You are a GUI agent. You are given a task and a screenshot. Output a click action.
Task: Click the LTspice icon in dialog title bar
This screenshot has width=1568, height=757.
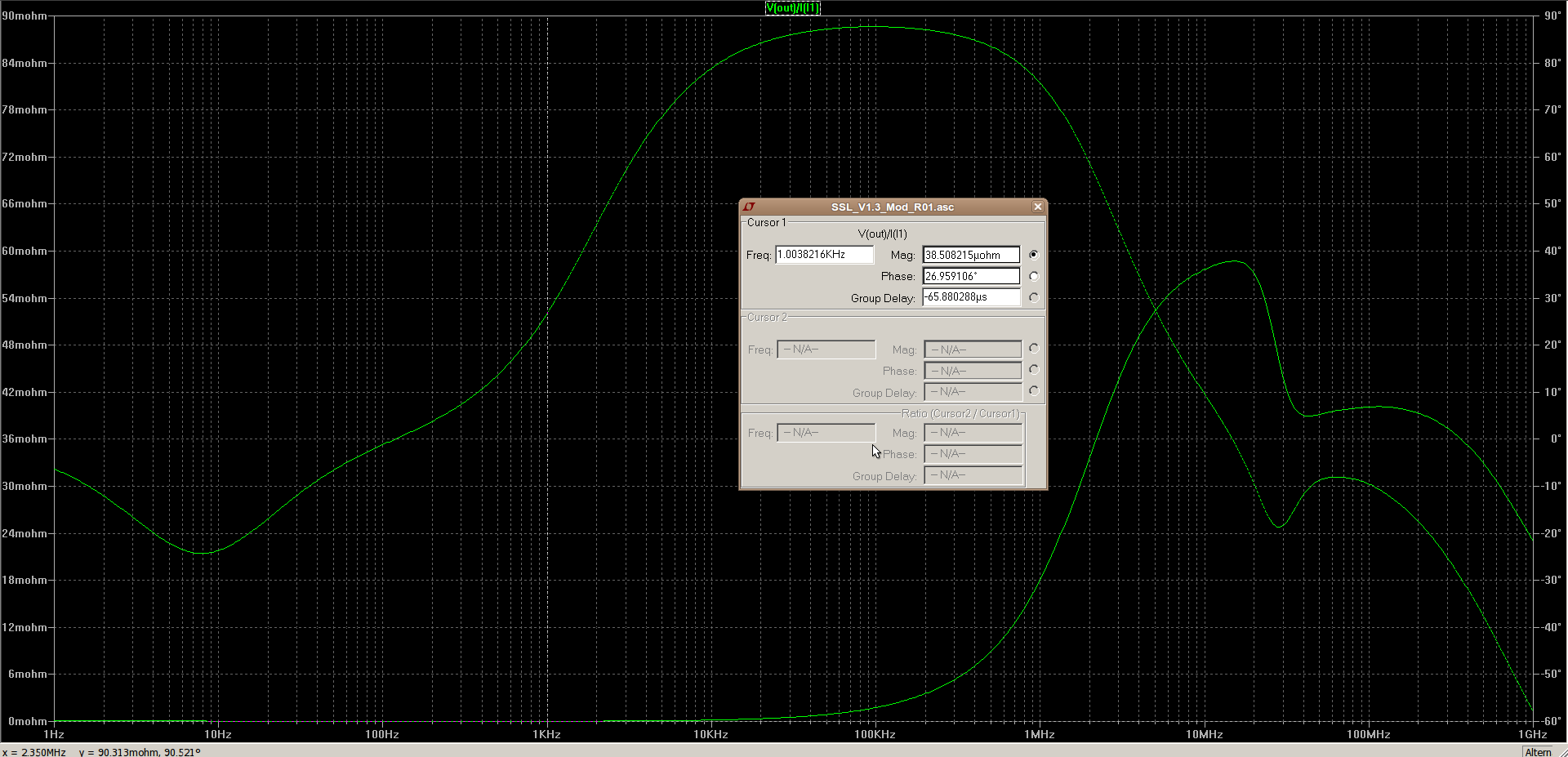coord(749,207)
